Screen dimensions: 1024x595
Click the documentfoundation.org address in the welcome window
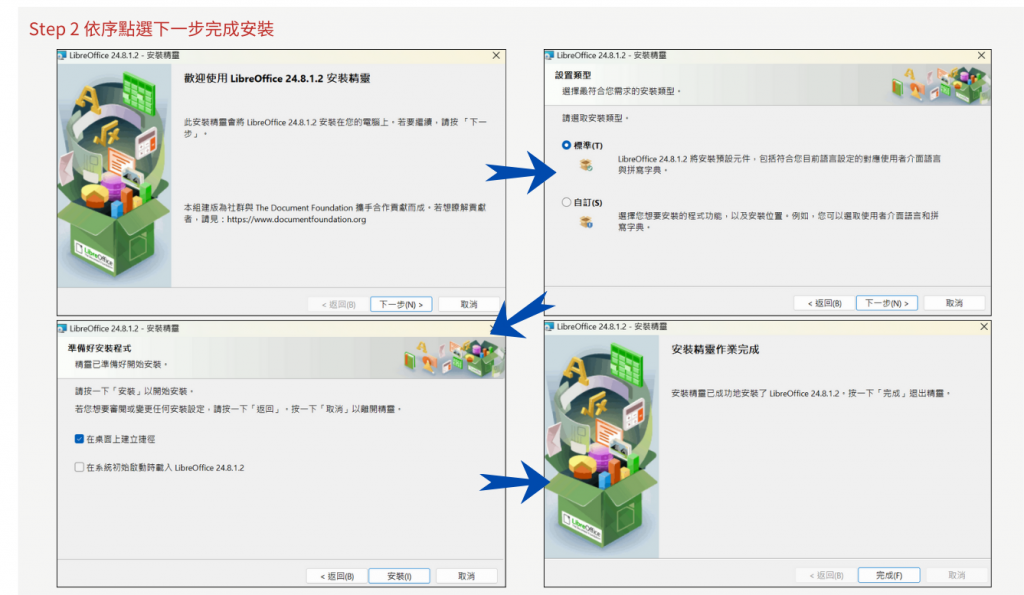[296, 219]
